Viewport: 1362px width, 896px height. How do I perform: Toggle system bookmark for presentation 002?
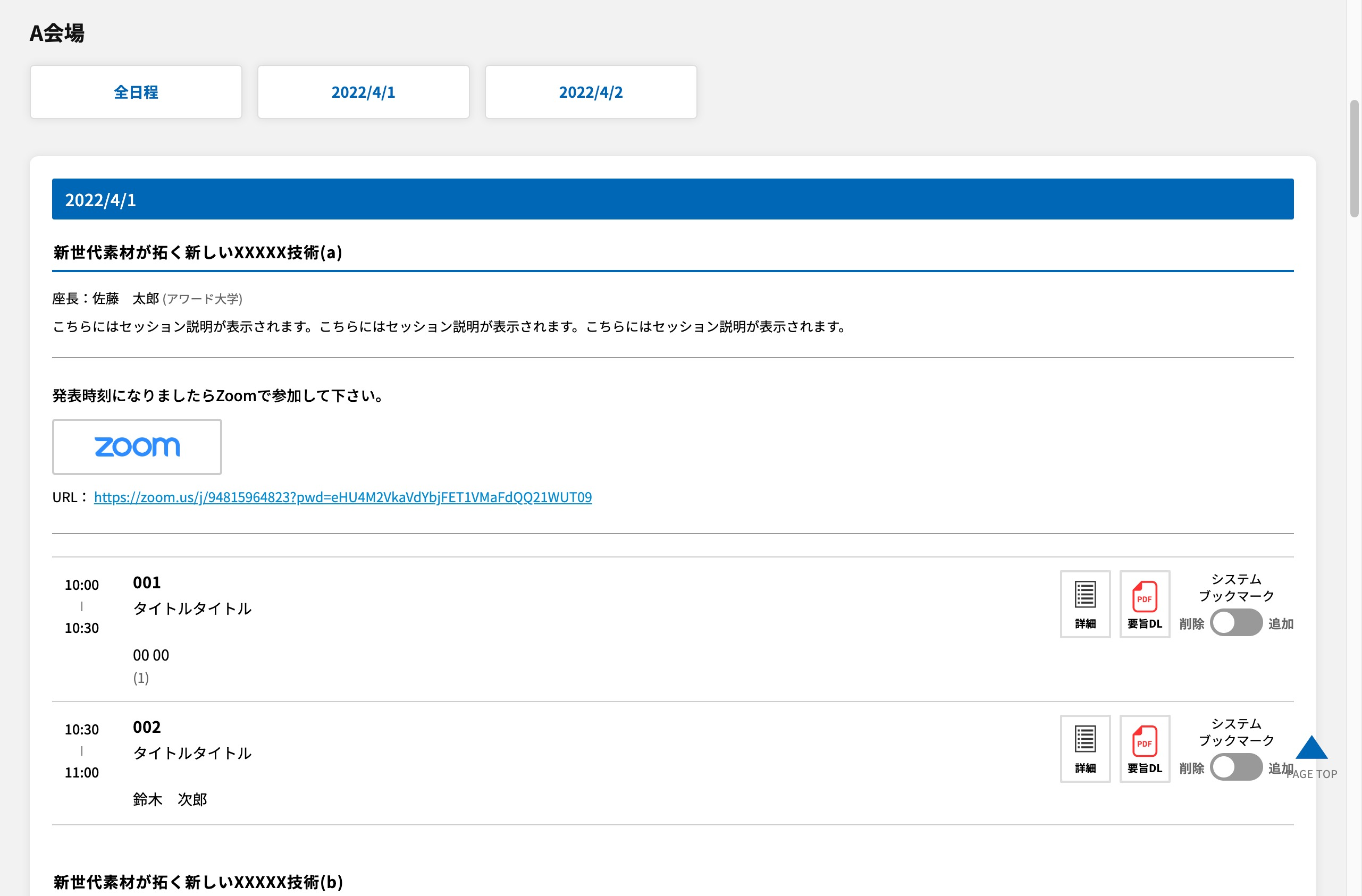[1236, 767]
